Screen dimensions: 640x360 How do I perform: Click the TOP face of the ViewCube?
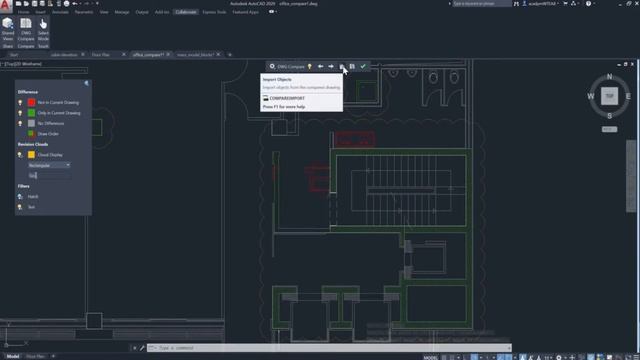pos(609,96)
